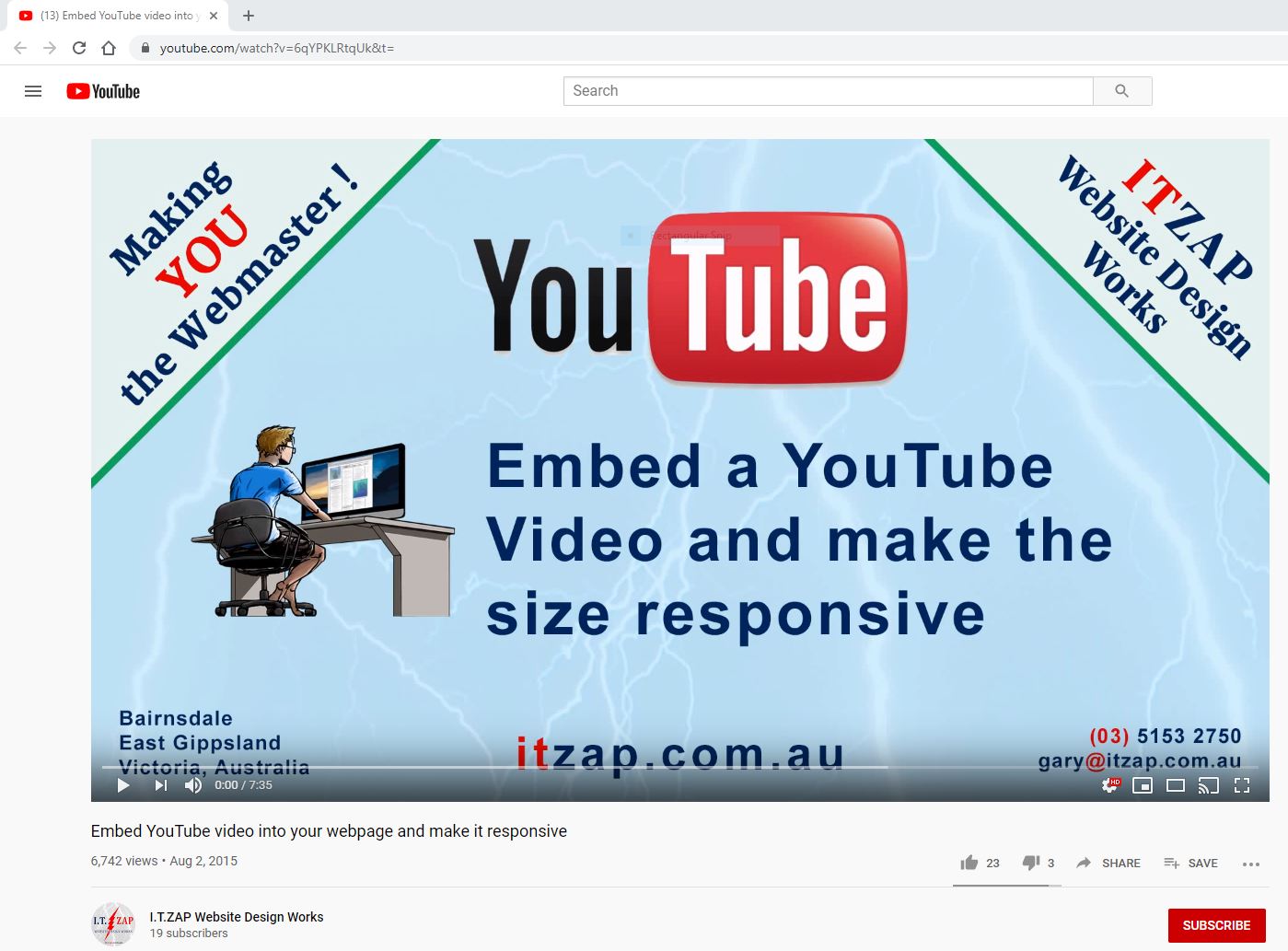The width and height of the screenshot is (1288, 951).
Task: Reload the current page
Action: (x=79, y=48)
